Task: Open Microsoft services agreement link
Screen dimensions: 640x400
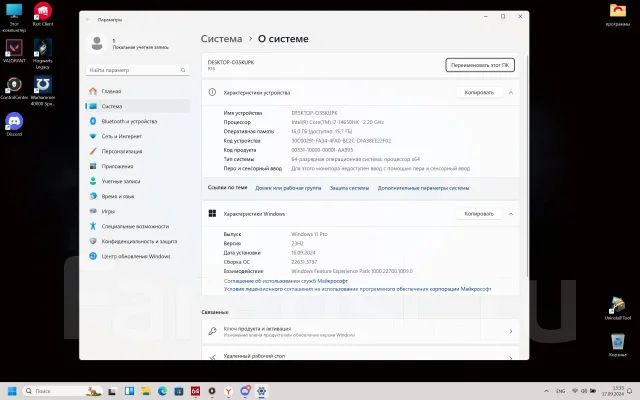Action: tap(286, 281)
